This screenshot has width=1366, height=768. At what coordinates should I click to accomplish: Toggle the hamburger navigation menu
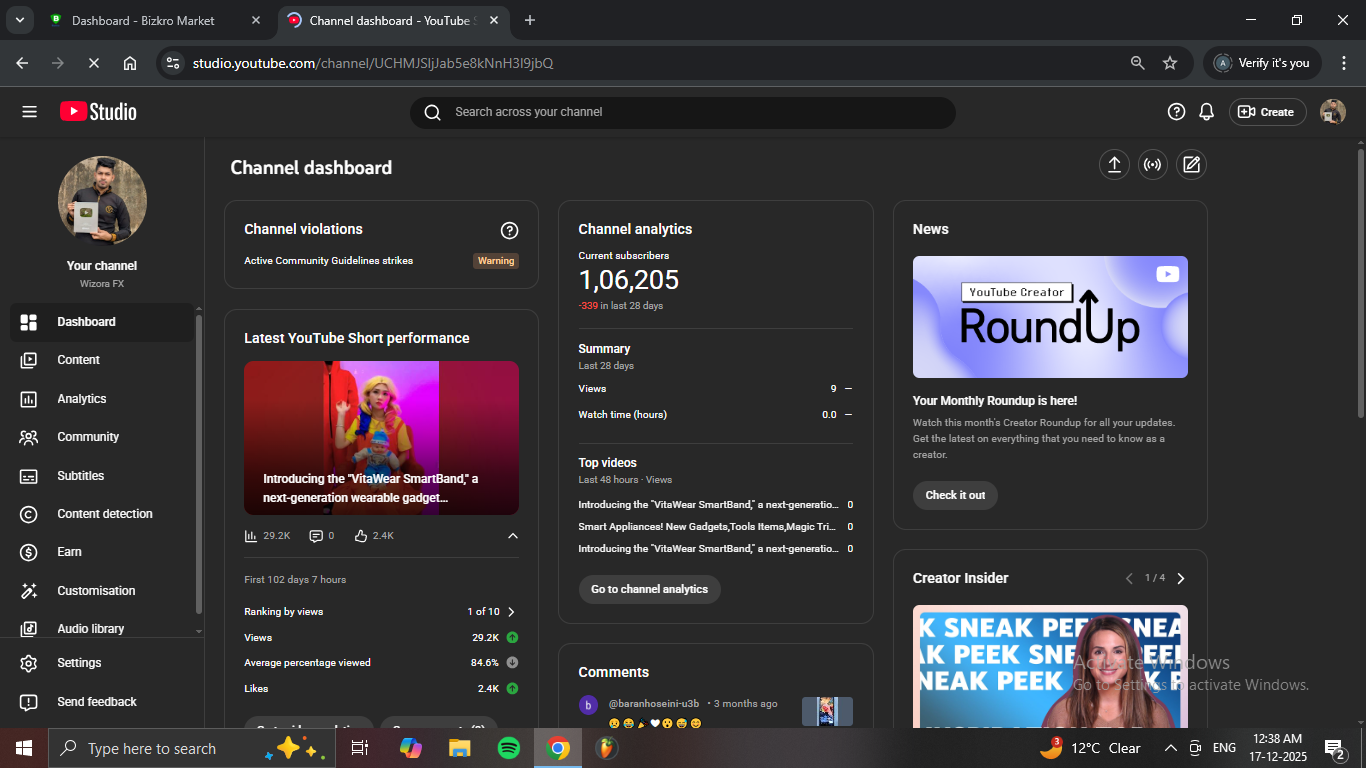coord(29,112)
